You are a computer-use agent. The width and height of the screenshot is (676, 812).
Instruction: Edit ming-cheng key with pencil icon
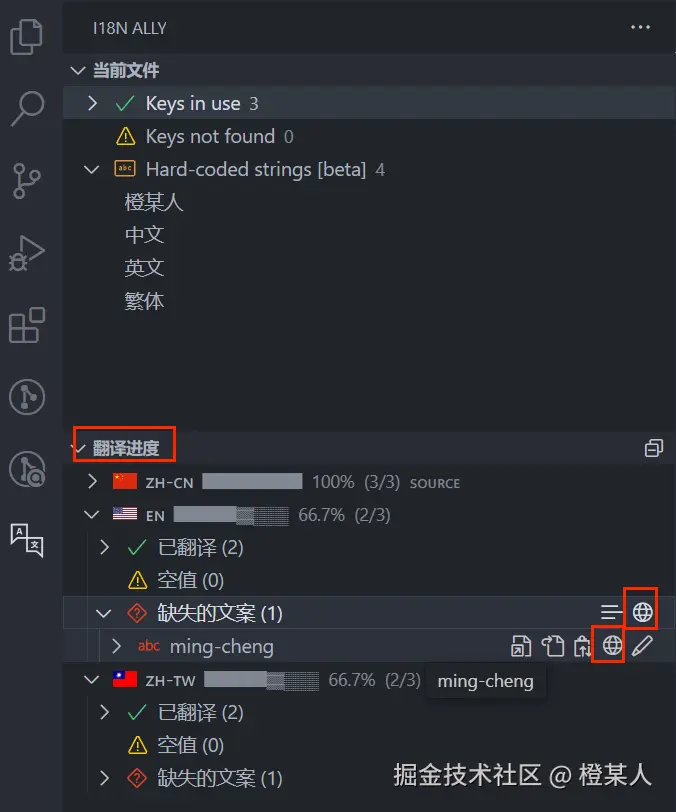[x=642, y=646]
